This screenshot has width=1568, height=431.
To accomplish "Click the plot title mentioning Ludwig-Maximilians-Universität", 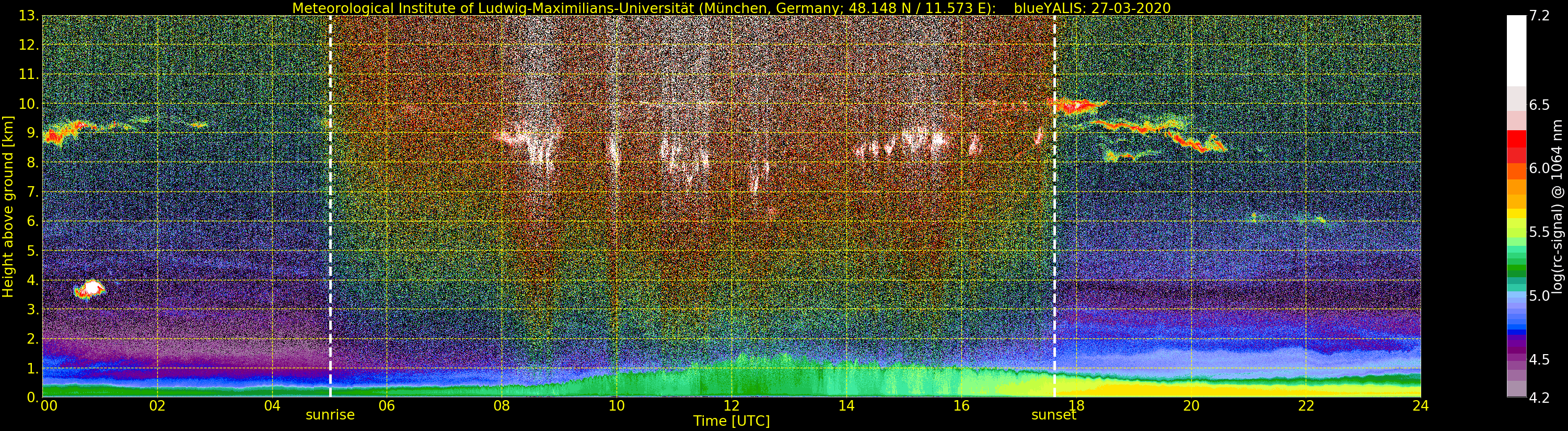I will click(x=731, y=8).
